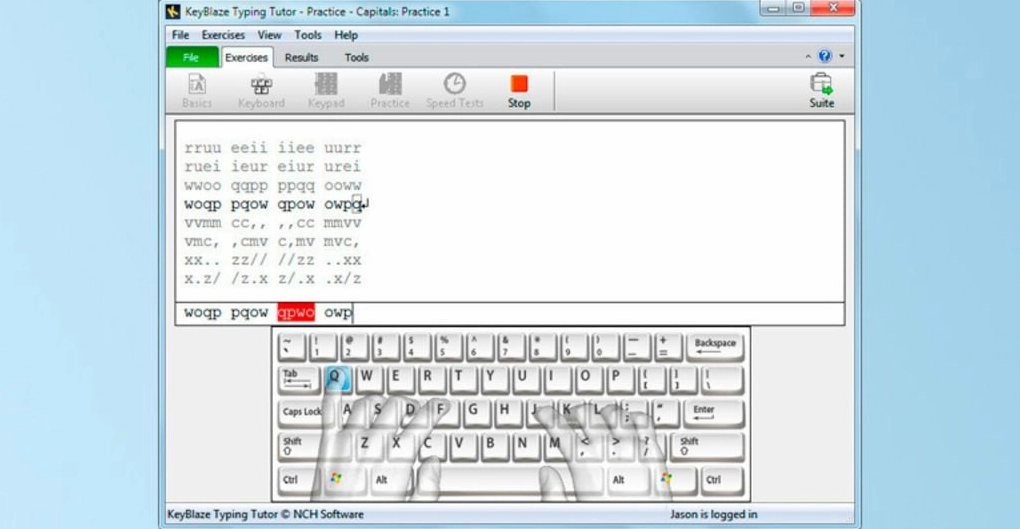This screenshot has height=529, width=1020.
Task: Switch to the Exercises ribbon tab
Action: click(x=247, y=57)
